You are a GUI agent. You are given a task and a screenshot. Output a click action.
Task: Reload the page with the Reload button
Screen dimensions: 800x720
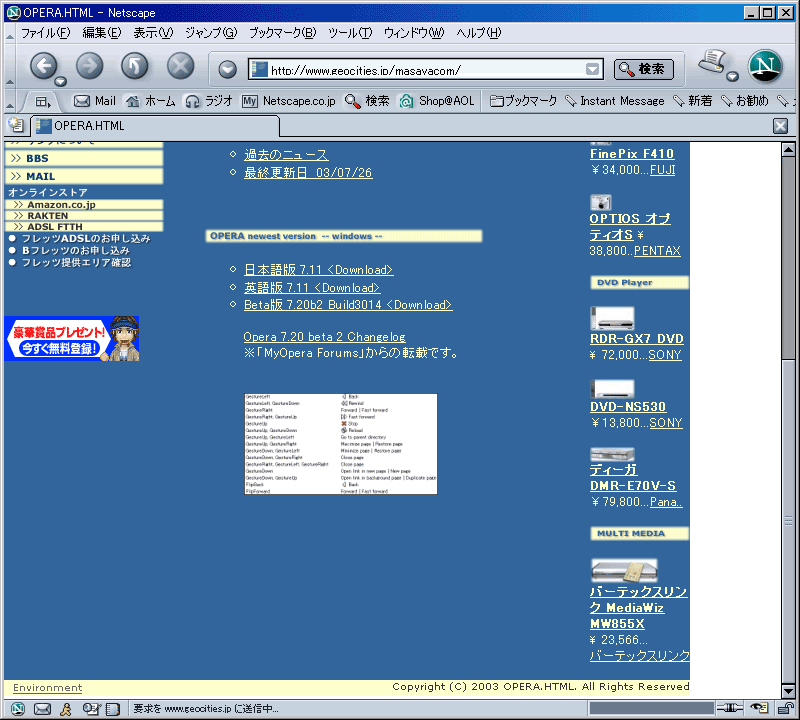135,65
